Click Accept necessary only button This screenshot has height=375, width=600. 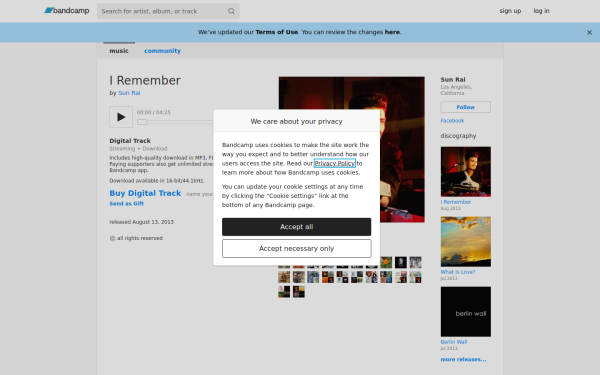tap(297, 249)
